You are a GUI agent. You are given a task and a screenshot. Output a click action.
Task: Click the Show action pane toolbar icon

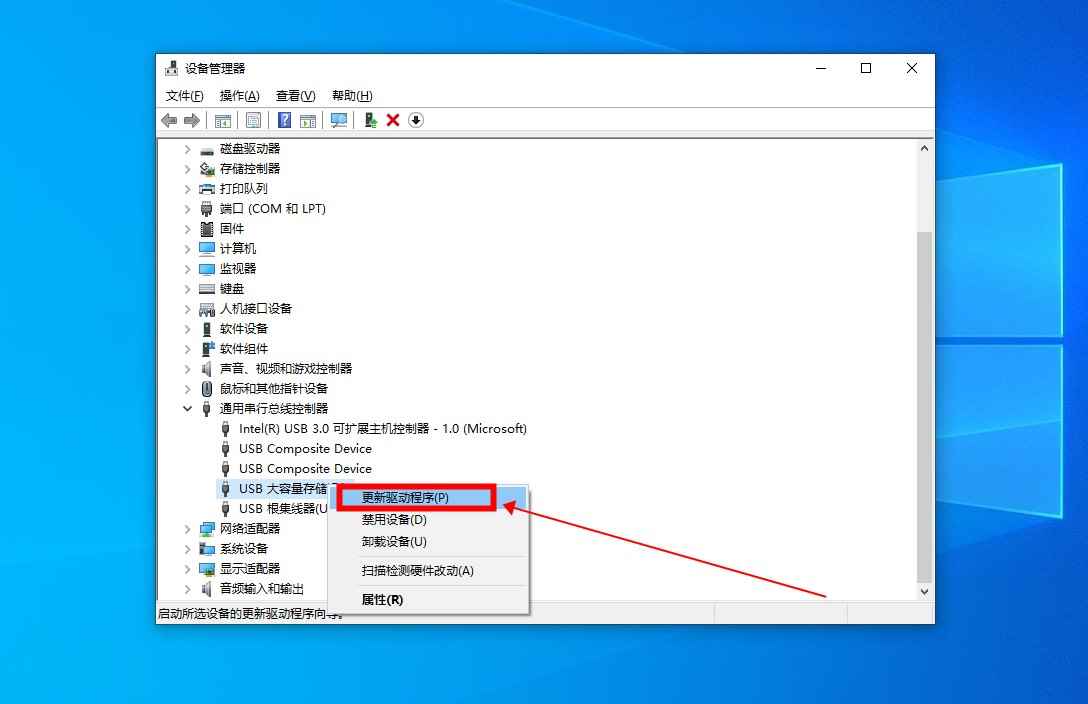(307, 120)
